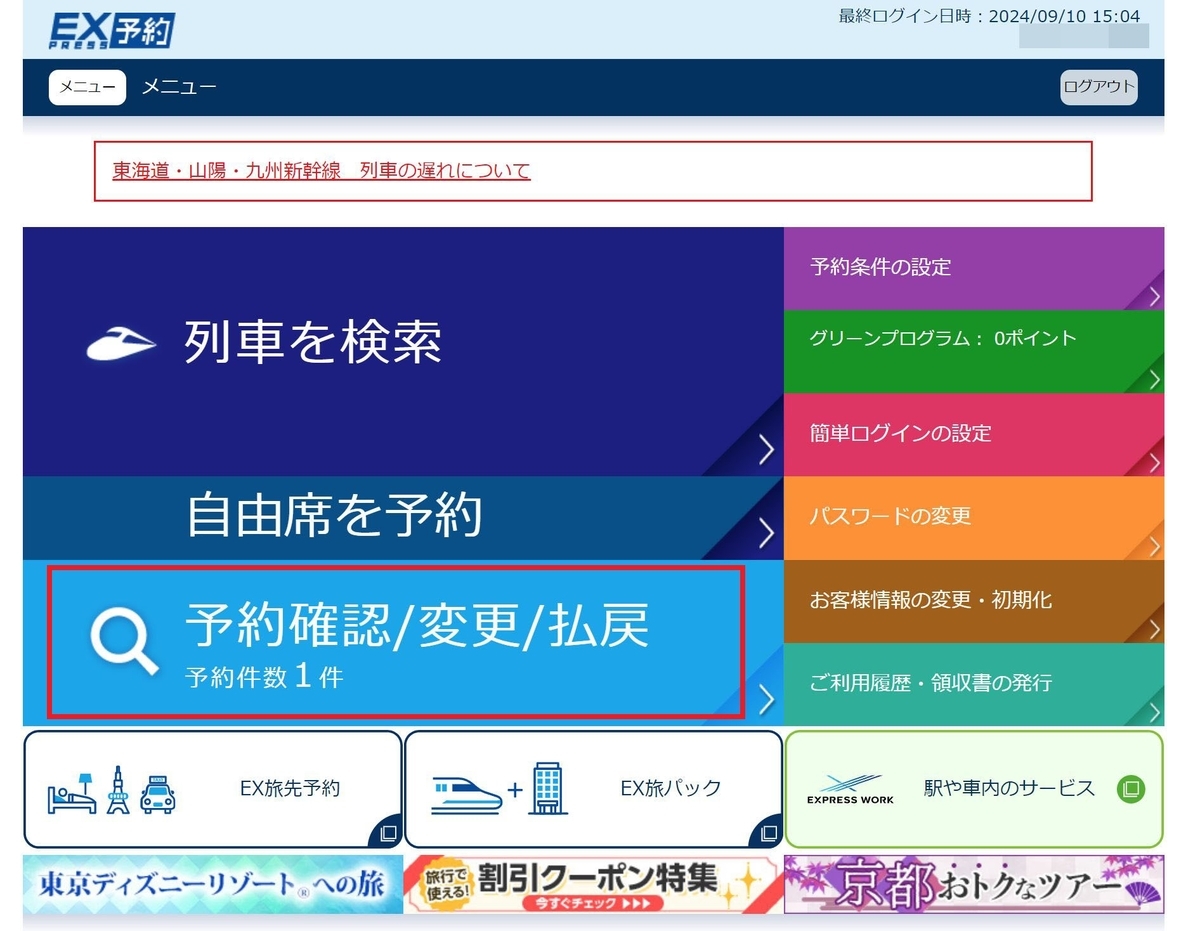This screenshot has width=1200, height=931.
Task: Click the メニュー page title text in the navy bar
Action: (x=179, y=87)
